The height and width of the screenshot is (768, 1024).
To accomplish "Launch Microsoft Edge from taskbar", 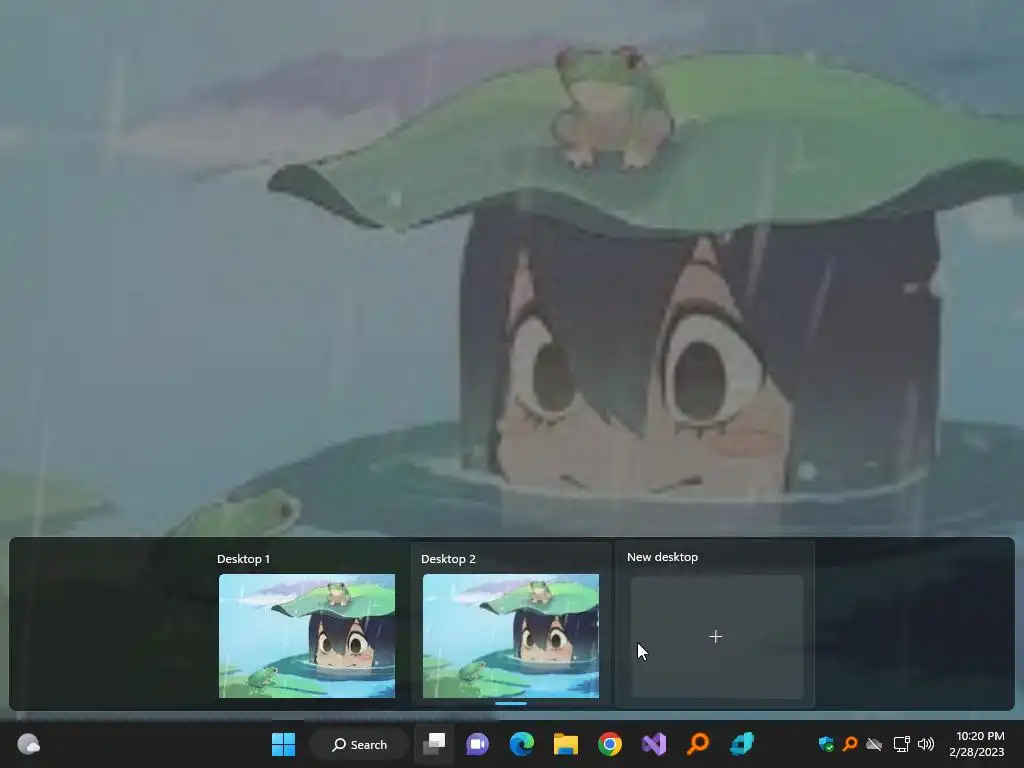I will point(521,744).
